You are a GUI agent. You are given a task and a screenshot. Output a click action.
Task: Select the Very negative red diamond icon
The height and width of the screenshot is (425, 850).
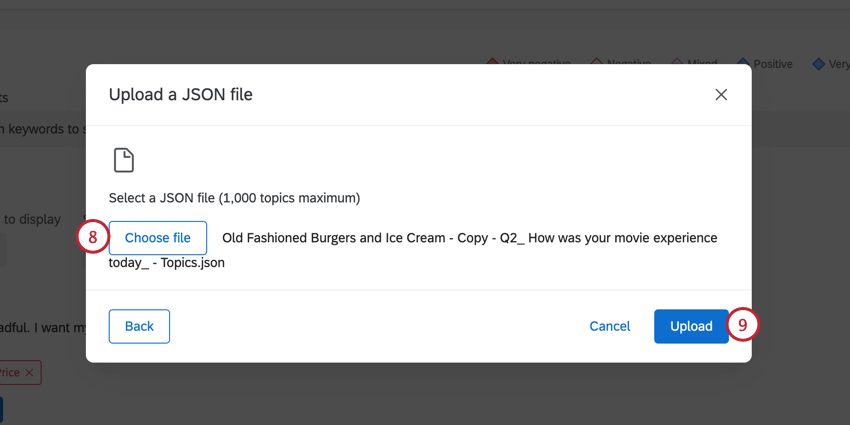492,62
